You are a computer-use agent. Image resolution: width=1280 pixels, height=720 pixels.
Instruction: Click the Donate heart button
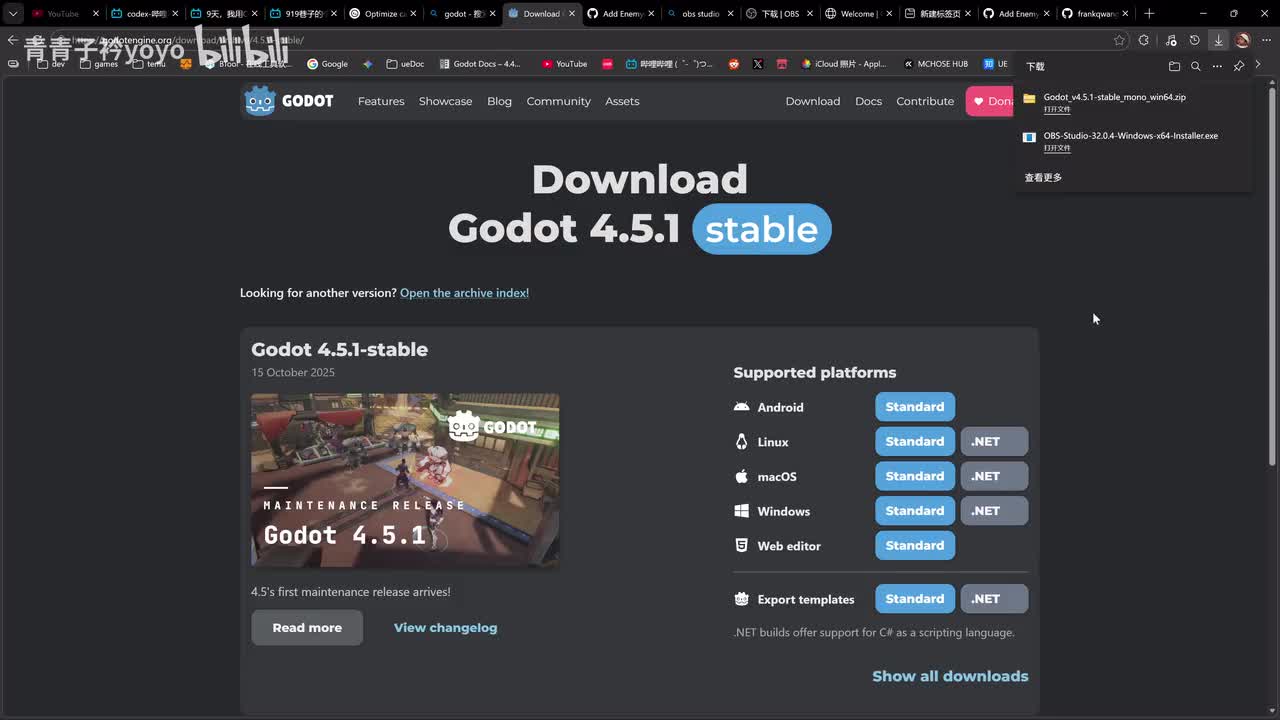pos(990,101)
